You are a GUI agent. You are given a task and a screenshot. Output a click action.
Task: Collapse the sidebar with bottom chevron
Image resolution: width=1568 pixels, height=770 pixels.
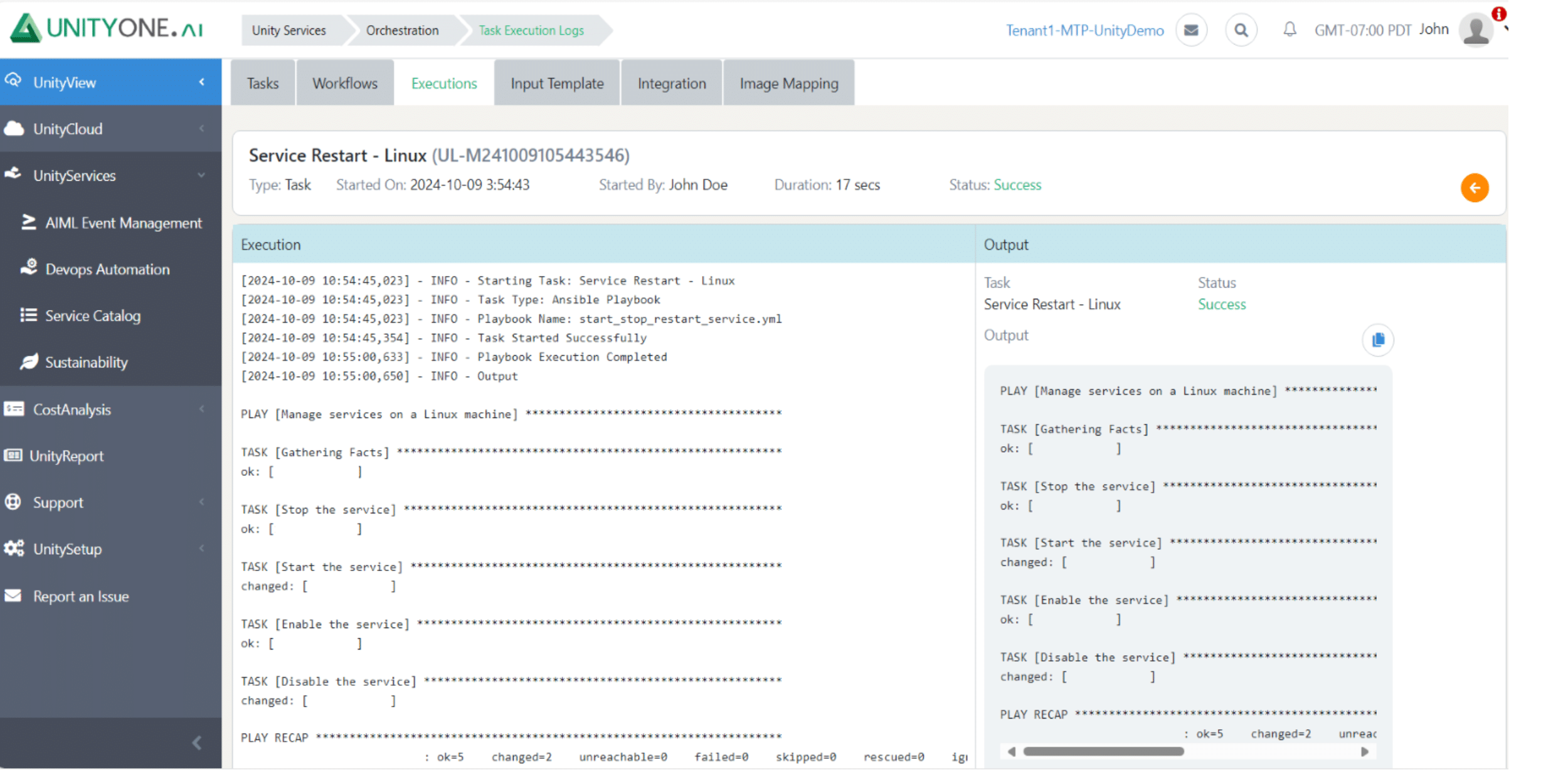pyautogui.click(x=197, y=743)
